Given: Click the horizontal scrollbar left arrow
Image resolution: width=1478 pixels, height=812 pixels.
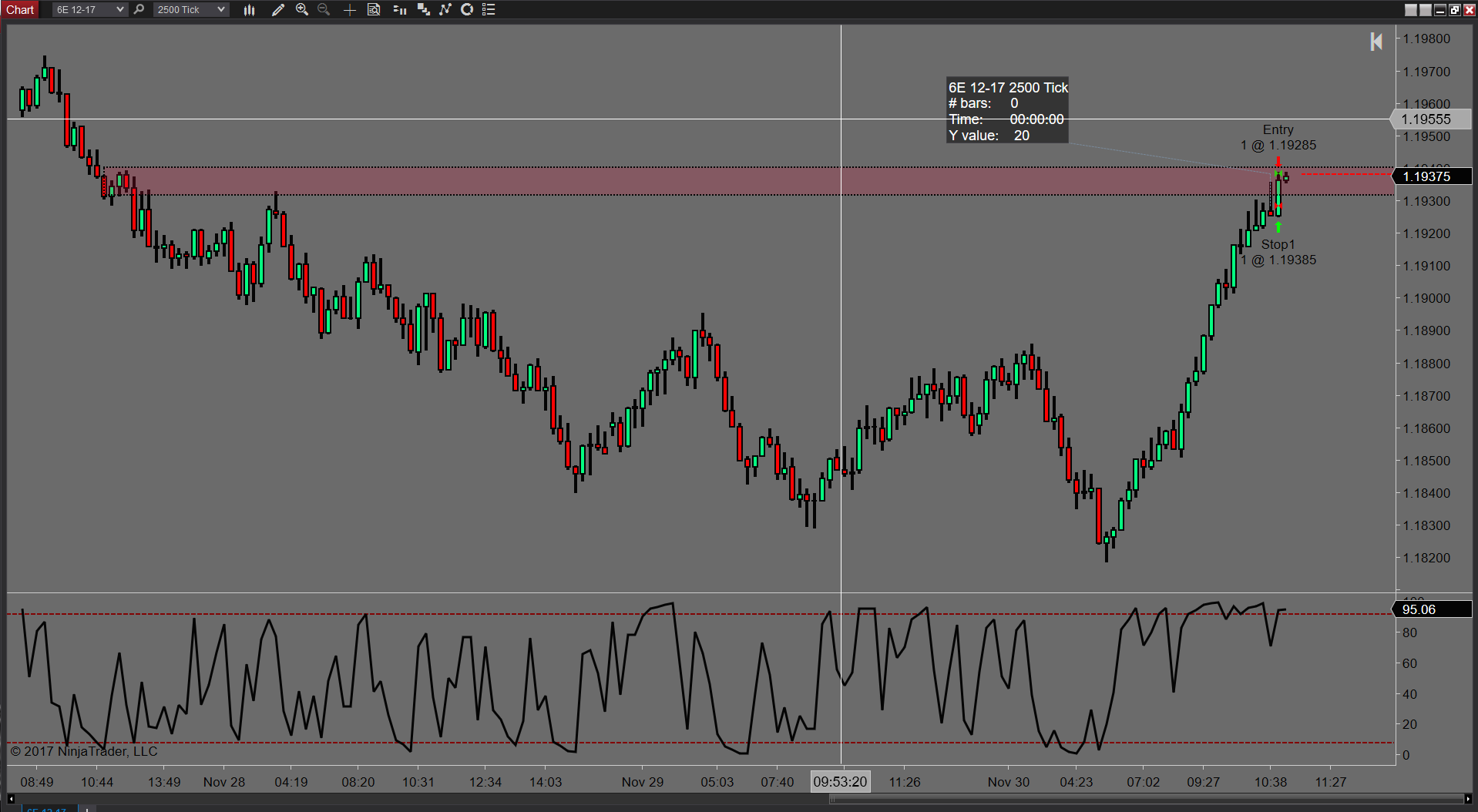Looking at the screenshot, I should click(11, 799).
